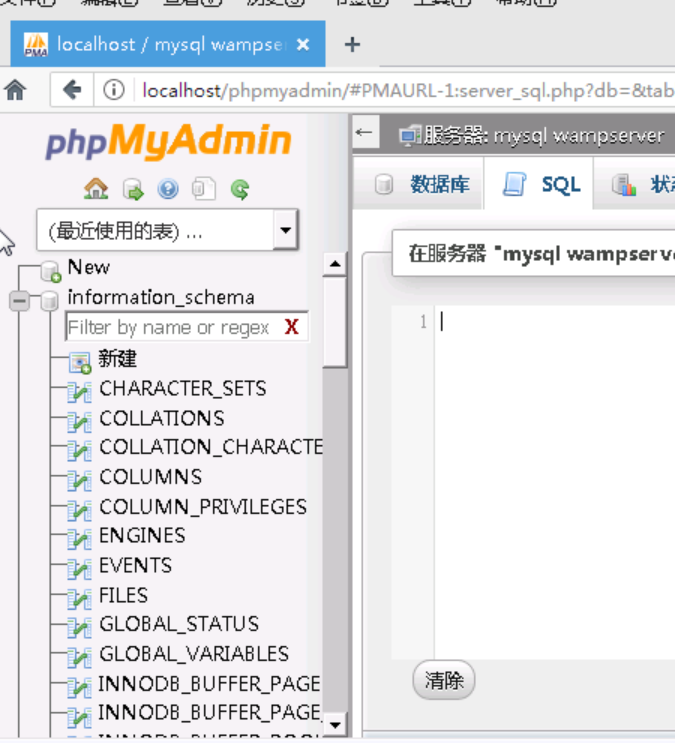The image size is (675, 743).
Task: Click the information_schema database icon
Action: pyautogui.click(x=49, y=300)
